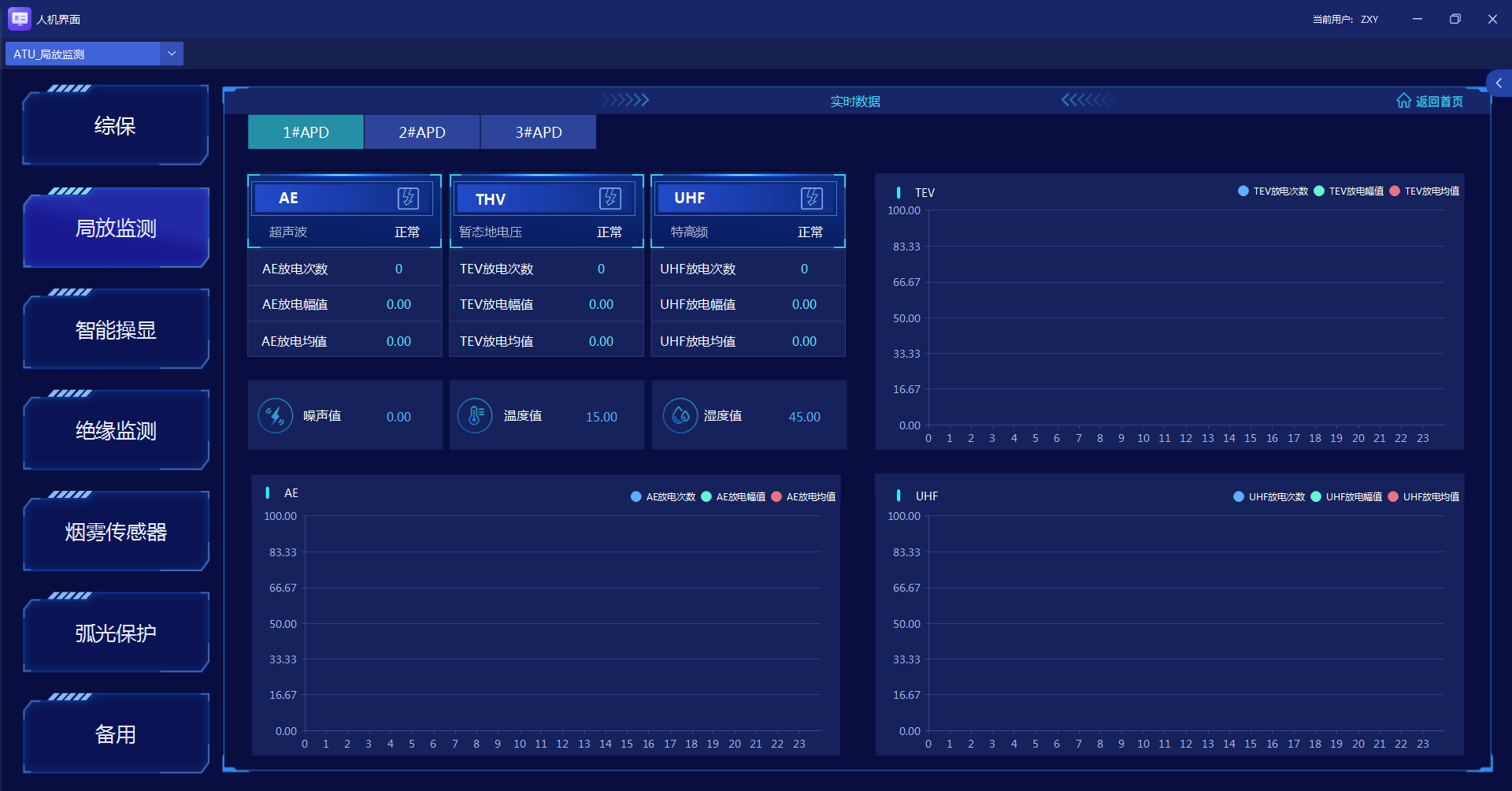Click red TEV放电均值 legend color dot
This screenshot has height=791, width=1512.
click(1395, 191)
